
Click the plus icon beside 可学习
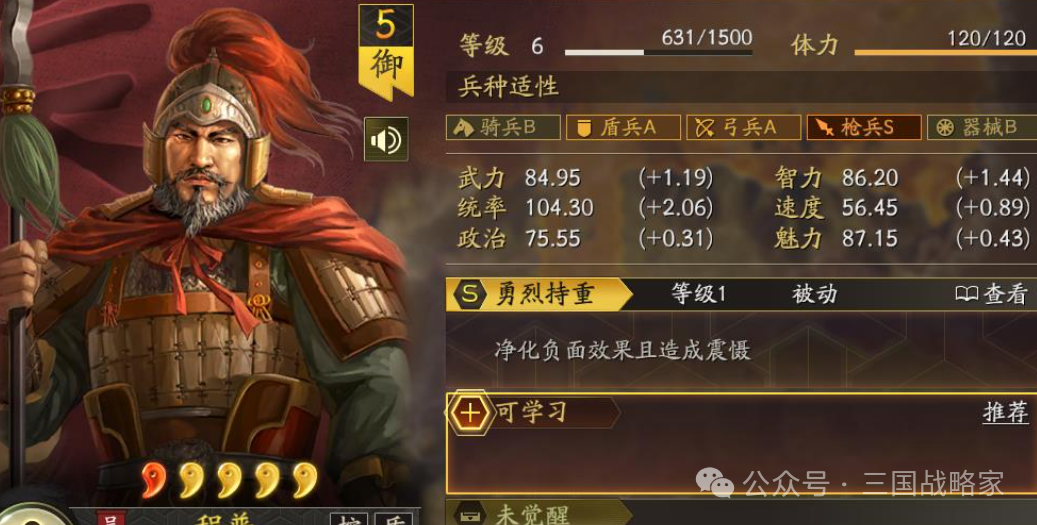470,413
